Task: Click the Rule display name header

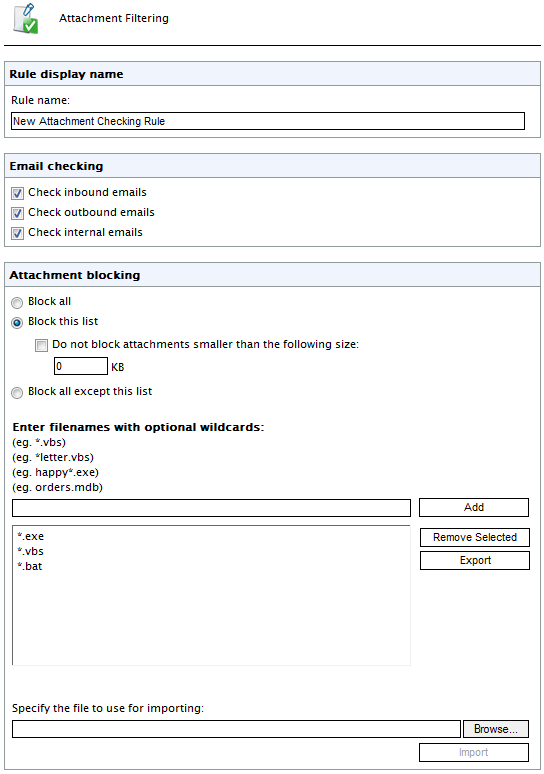Action: tap(272, 74)
